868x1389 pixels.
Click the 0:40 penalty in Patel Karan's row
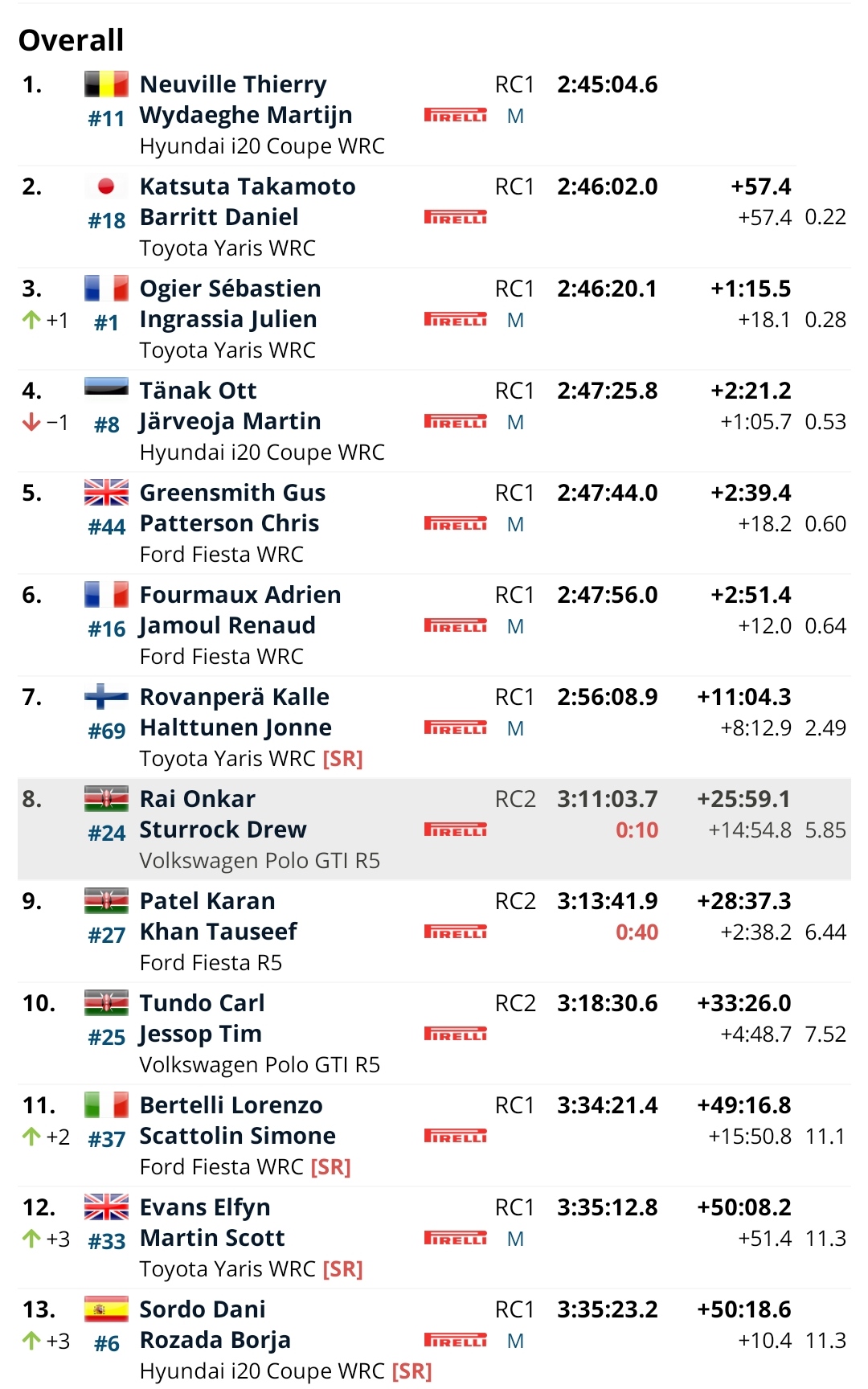tap(637, 932)
